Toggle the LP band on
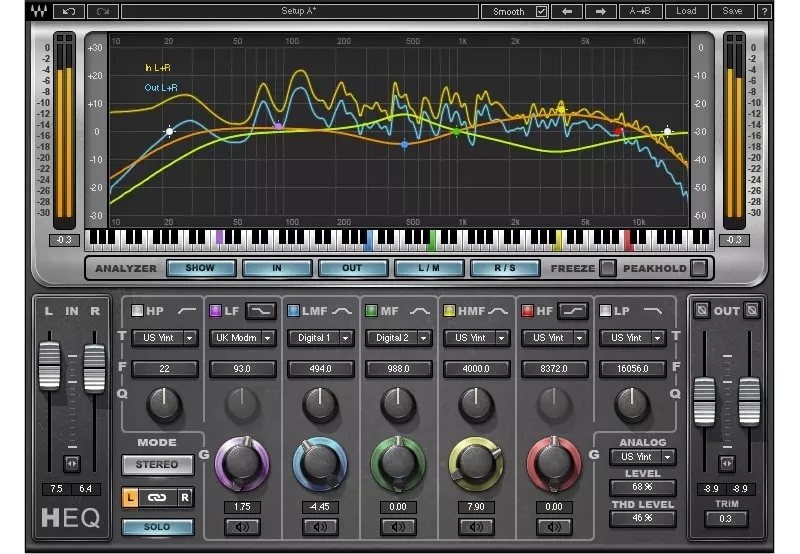Screen dimensions: 800x554 (x=605, y=311)
